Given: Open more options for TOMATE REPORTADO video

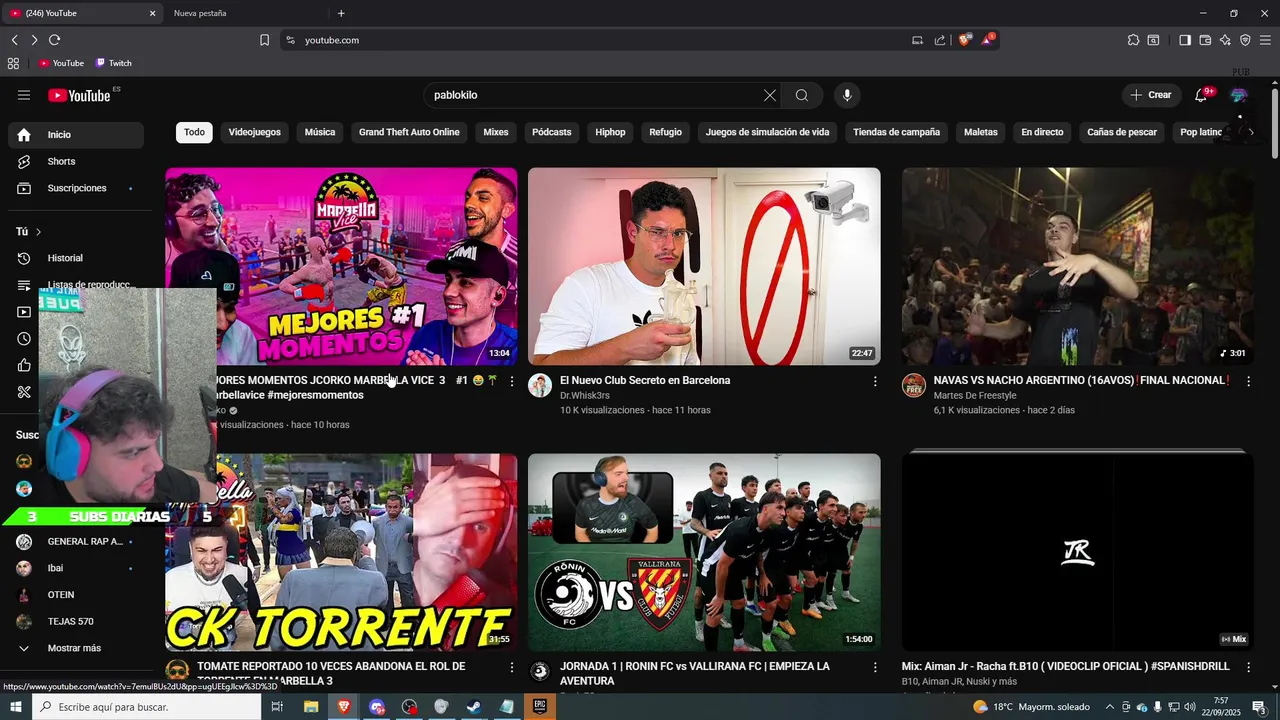Looking at the screenshot, I should pyautogui.click(x=512, y=667).
